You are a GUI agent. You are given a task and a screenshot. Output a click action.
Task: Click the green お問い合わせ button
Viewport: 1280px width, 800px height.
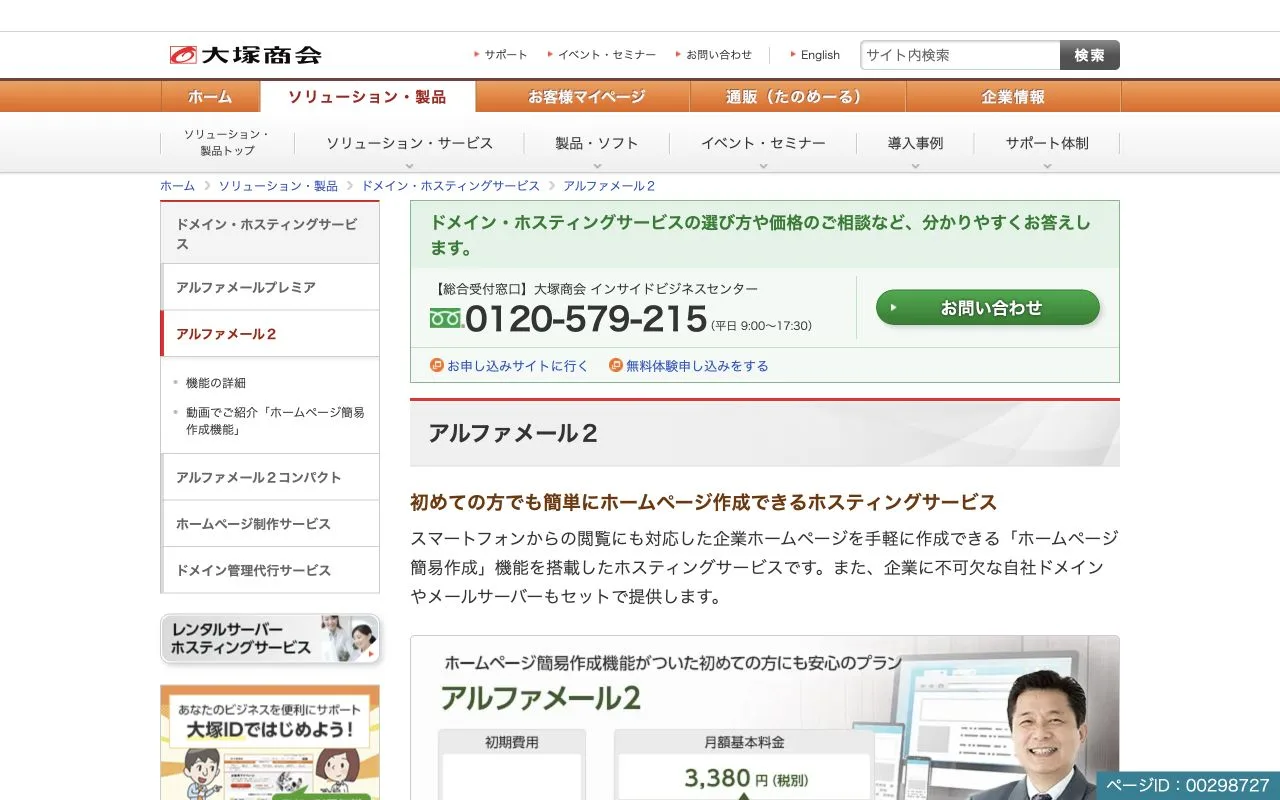[x=988, y=308]
